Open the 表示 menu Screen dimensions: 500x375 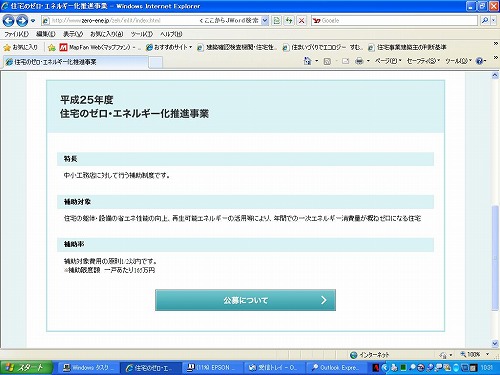pyautogui.click(x=73, y=34)
